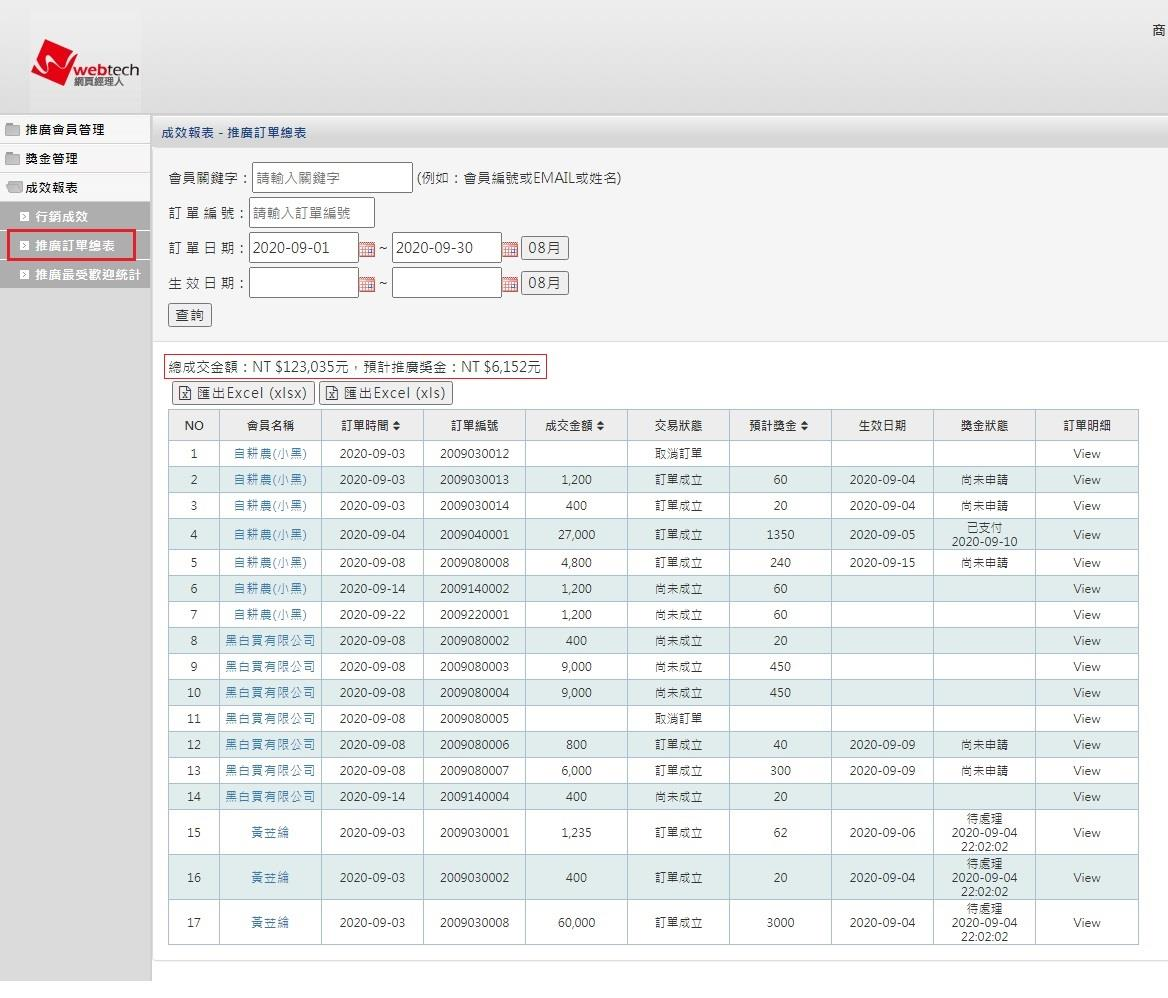Click the webtech logo
1168x998 pixels.
(x=85, y=67)
